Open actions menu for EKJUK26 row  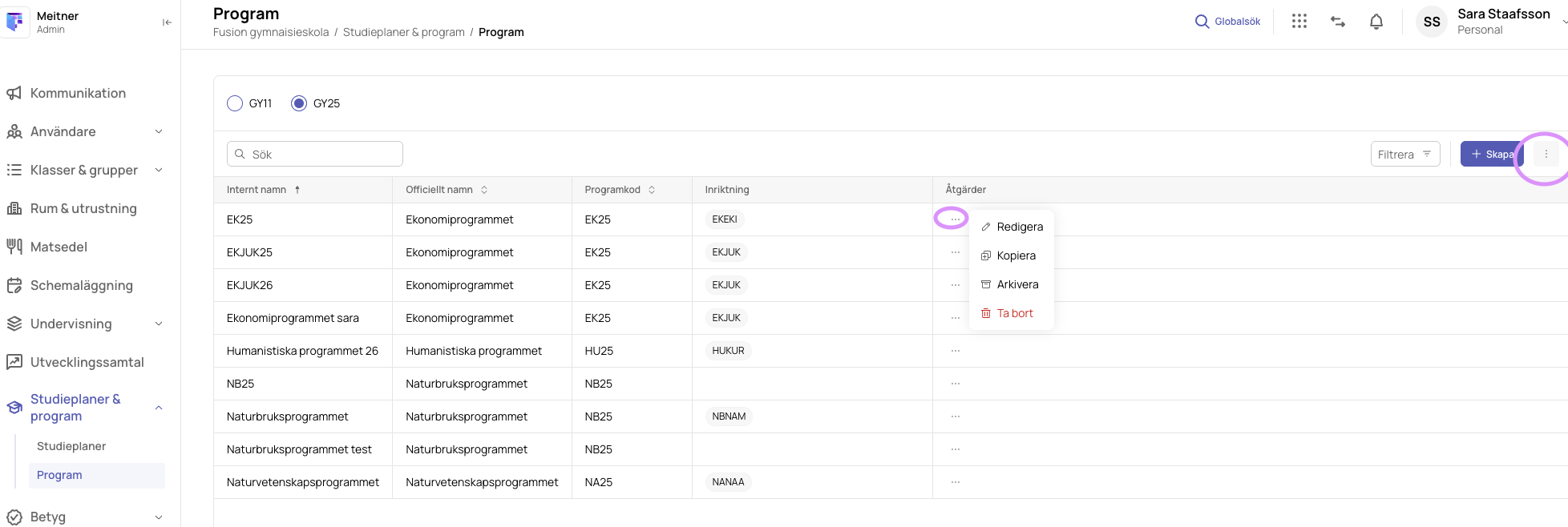tap(956, 285)
